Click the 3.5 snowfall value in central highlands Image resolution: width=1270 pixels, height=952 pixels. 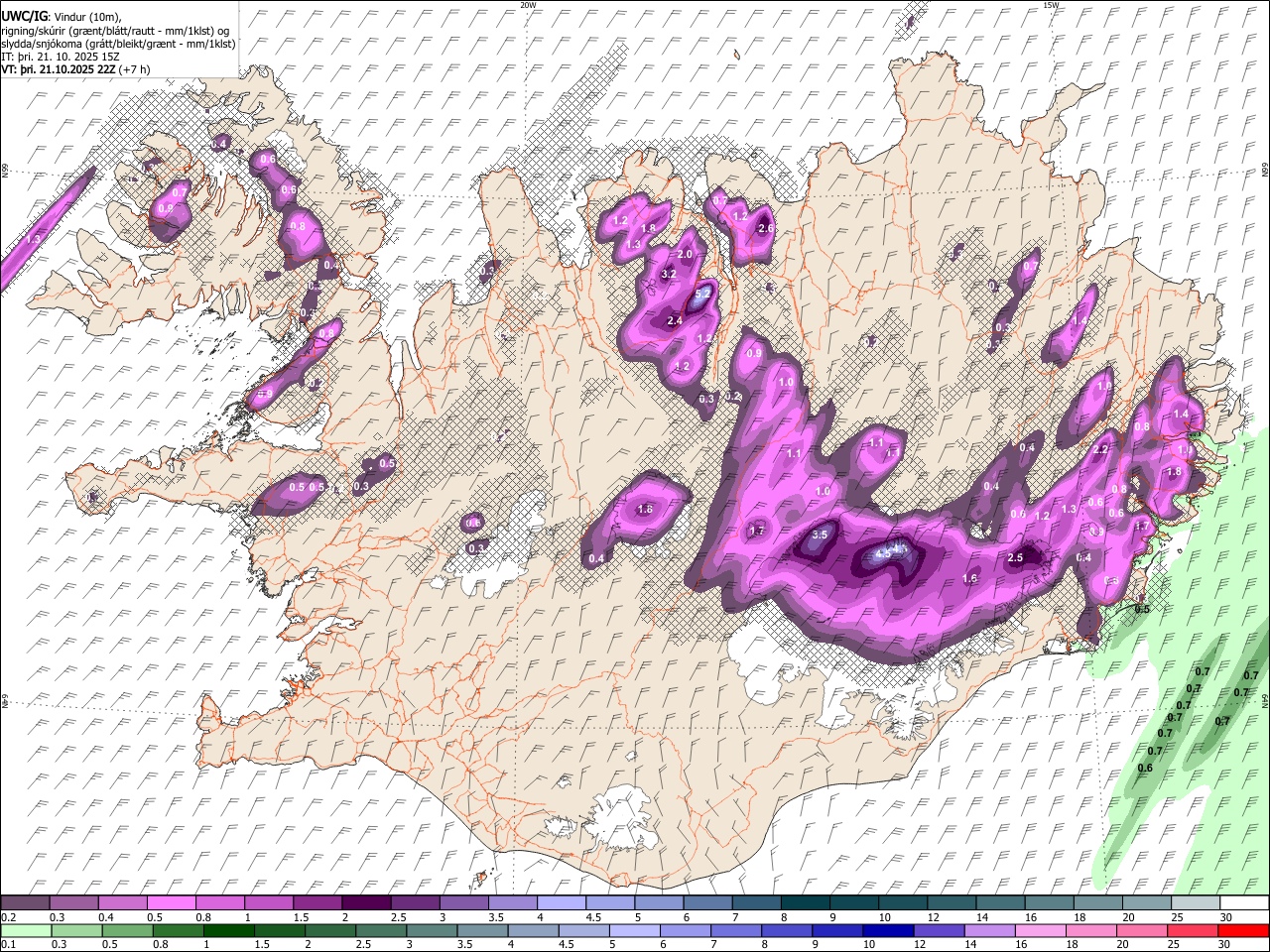(x=820, y=535)
